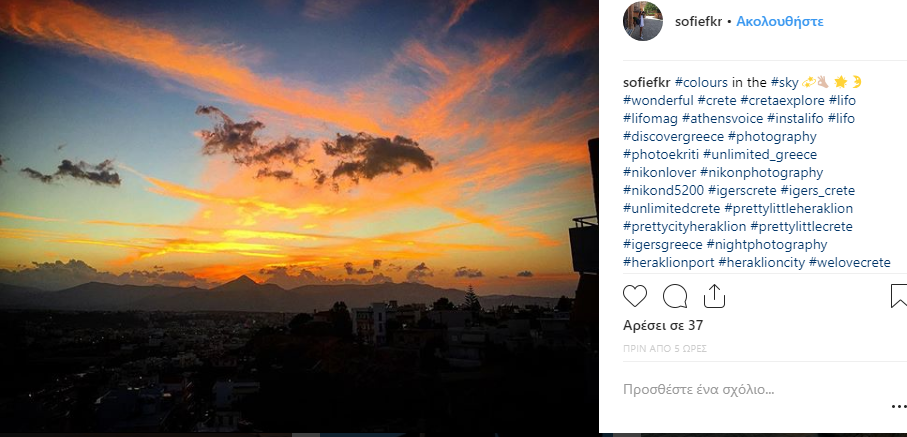Viewport: 907px width, 437px height.
Task: Open the #nikond5200 hashtag
Action: [x=662, y=190]
